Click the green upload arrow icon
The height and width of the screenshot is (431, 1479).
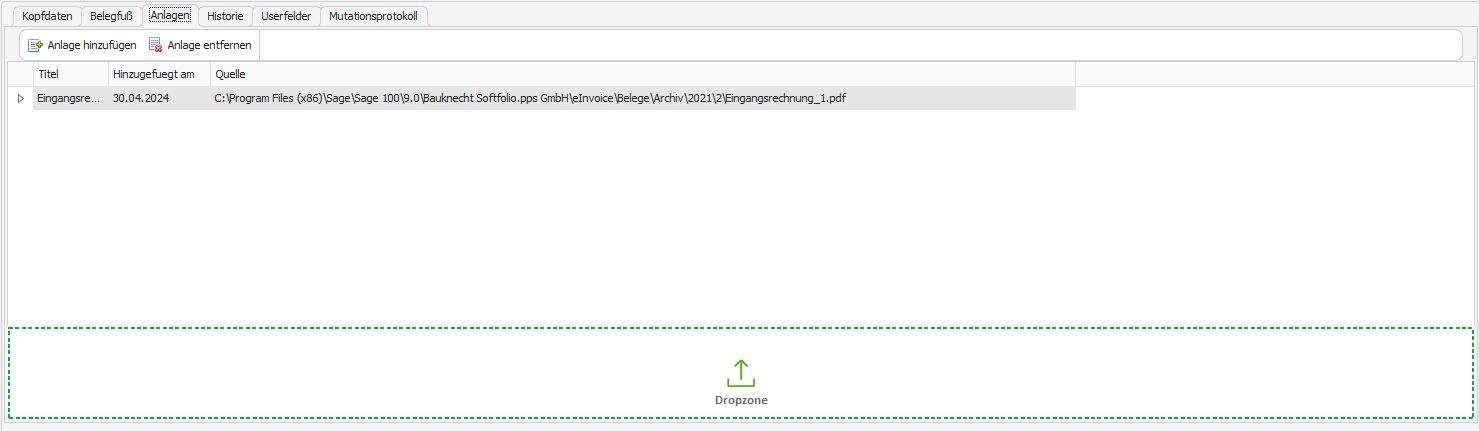[740, 373]
